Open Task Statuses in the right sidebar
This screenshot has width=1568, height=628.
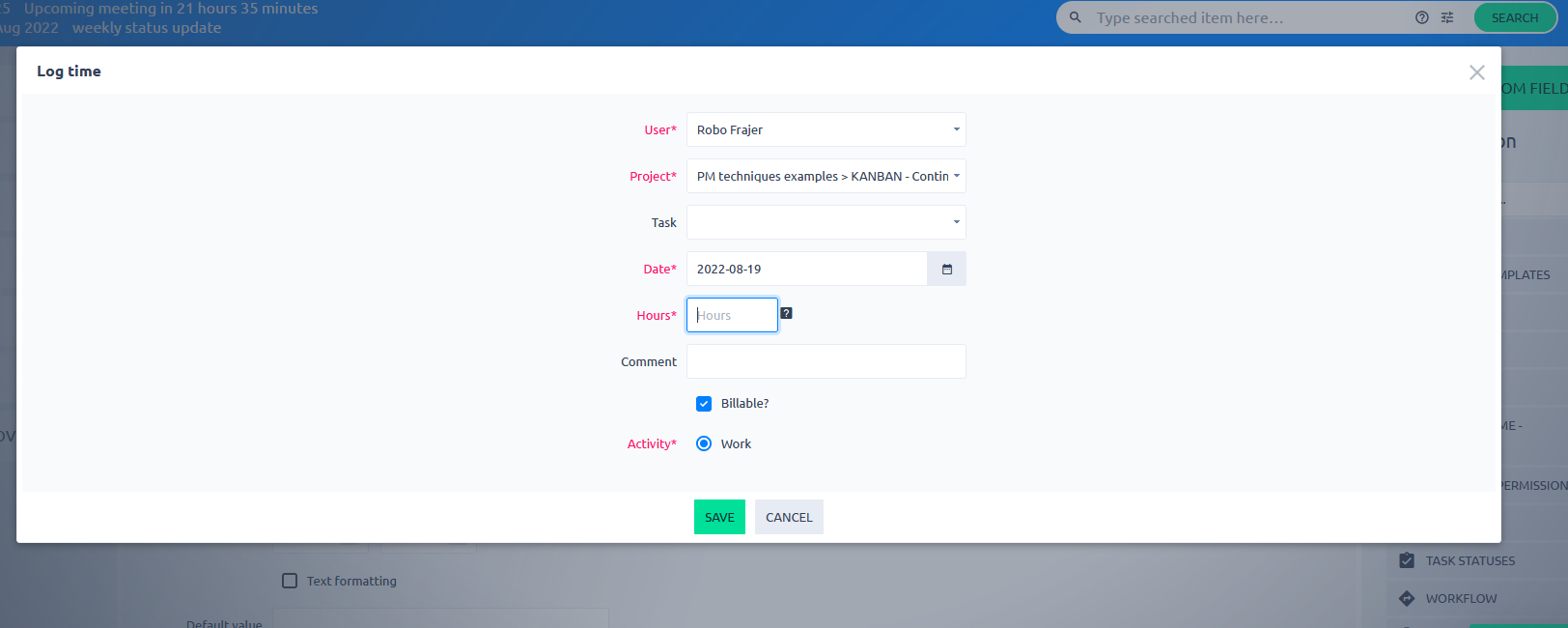tap(1470, 560)
